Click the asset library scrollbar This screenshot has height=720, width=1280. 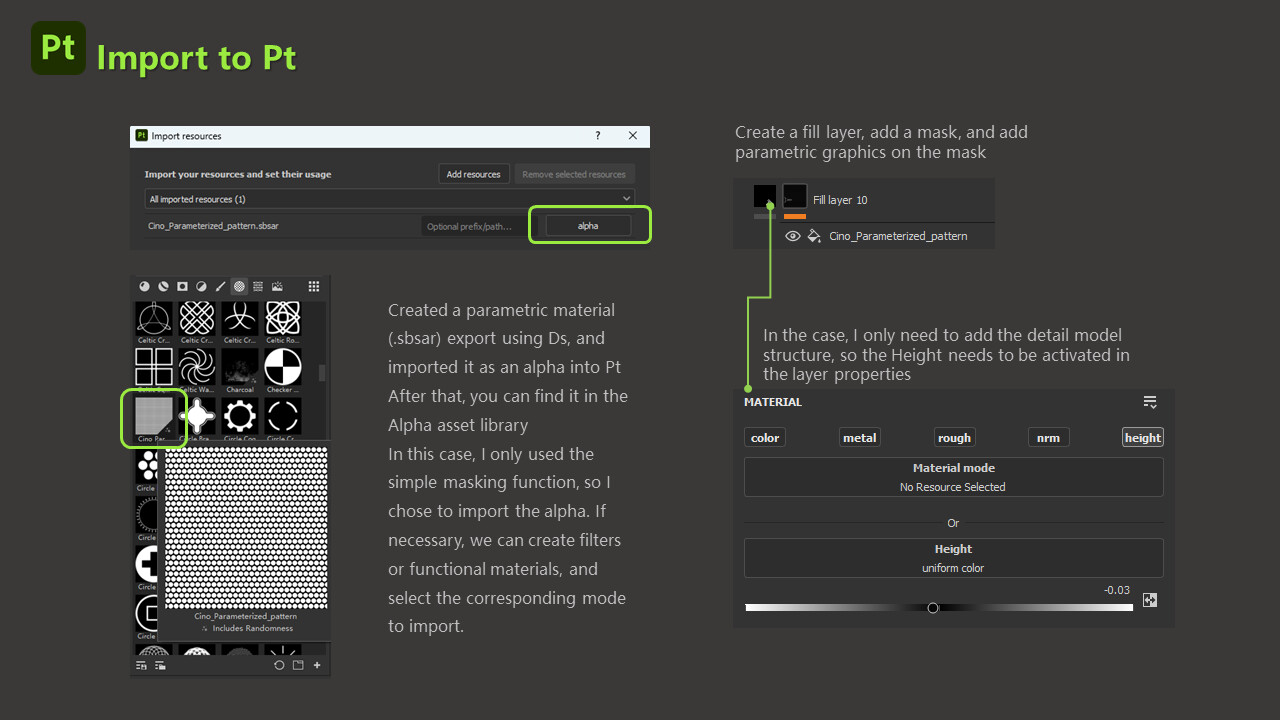coord(321,373)
